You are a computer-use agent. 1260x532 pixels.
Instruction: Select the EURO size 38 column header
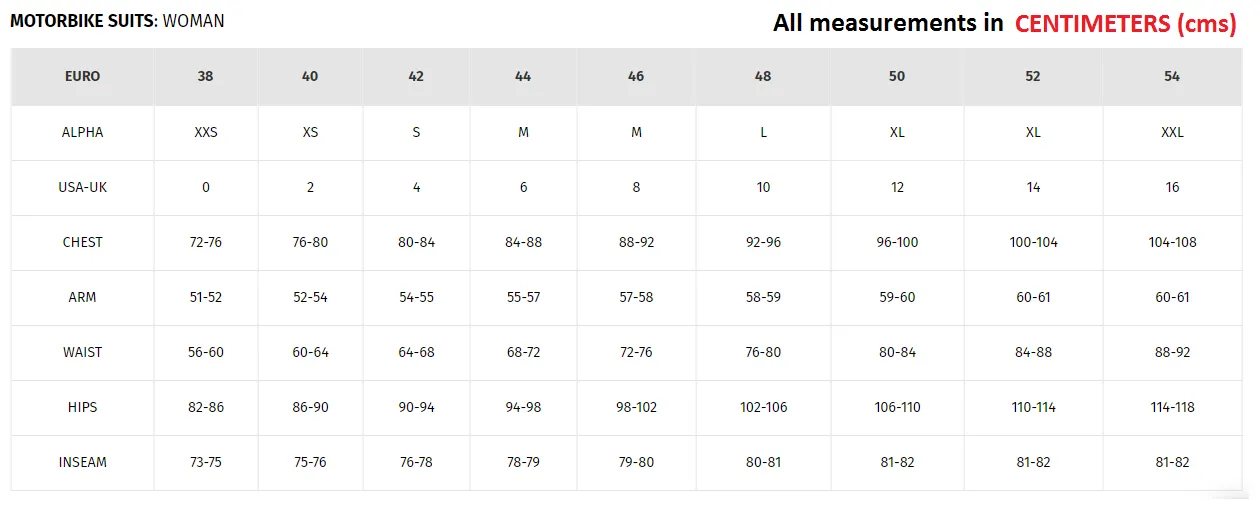click(205, 77)
